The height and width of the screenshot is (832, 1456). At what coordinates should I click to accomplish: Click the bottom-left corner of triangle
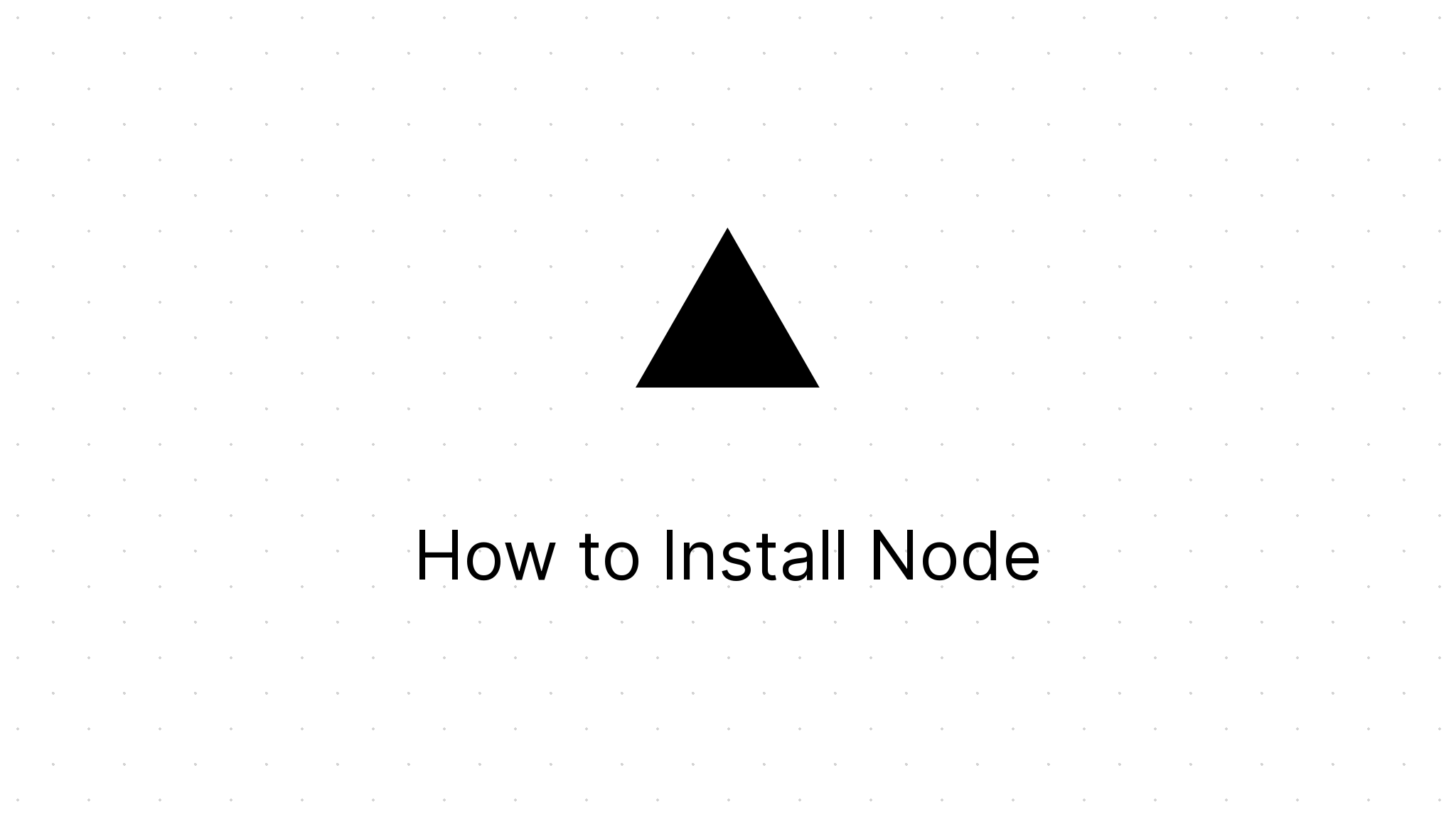pyautogui.click(x=636, y=388)
